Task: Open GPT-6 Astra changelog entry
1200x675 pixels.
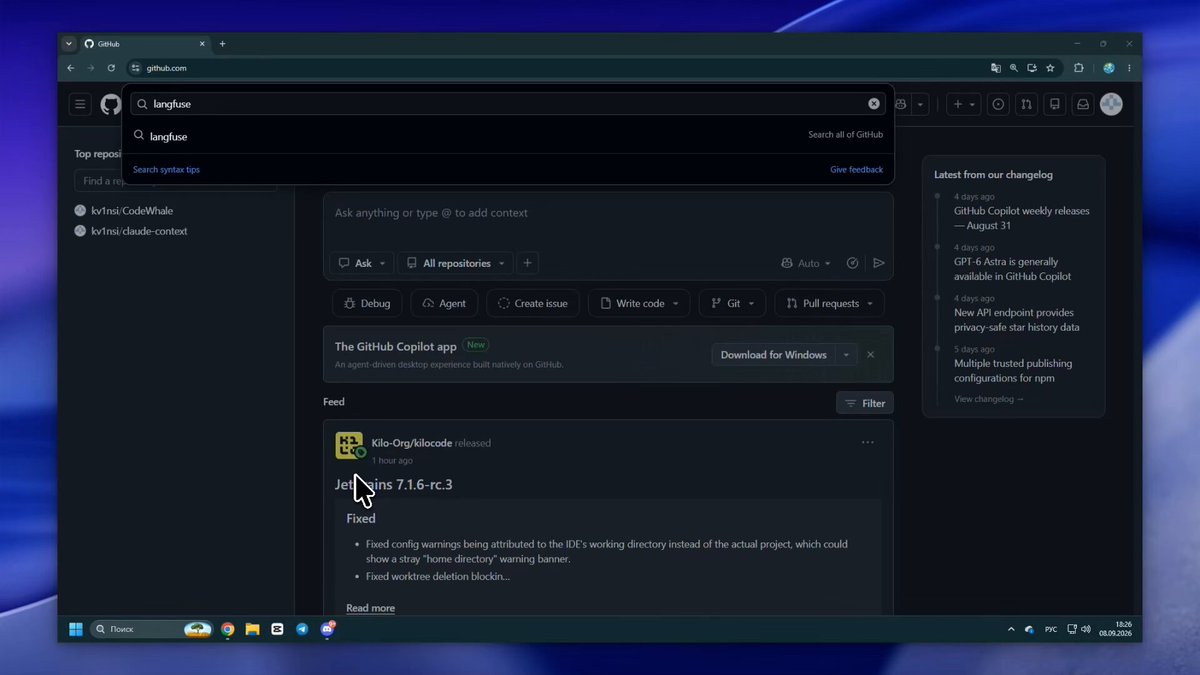Action: 1012,269
